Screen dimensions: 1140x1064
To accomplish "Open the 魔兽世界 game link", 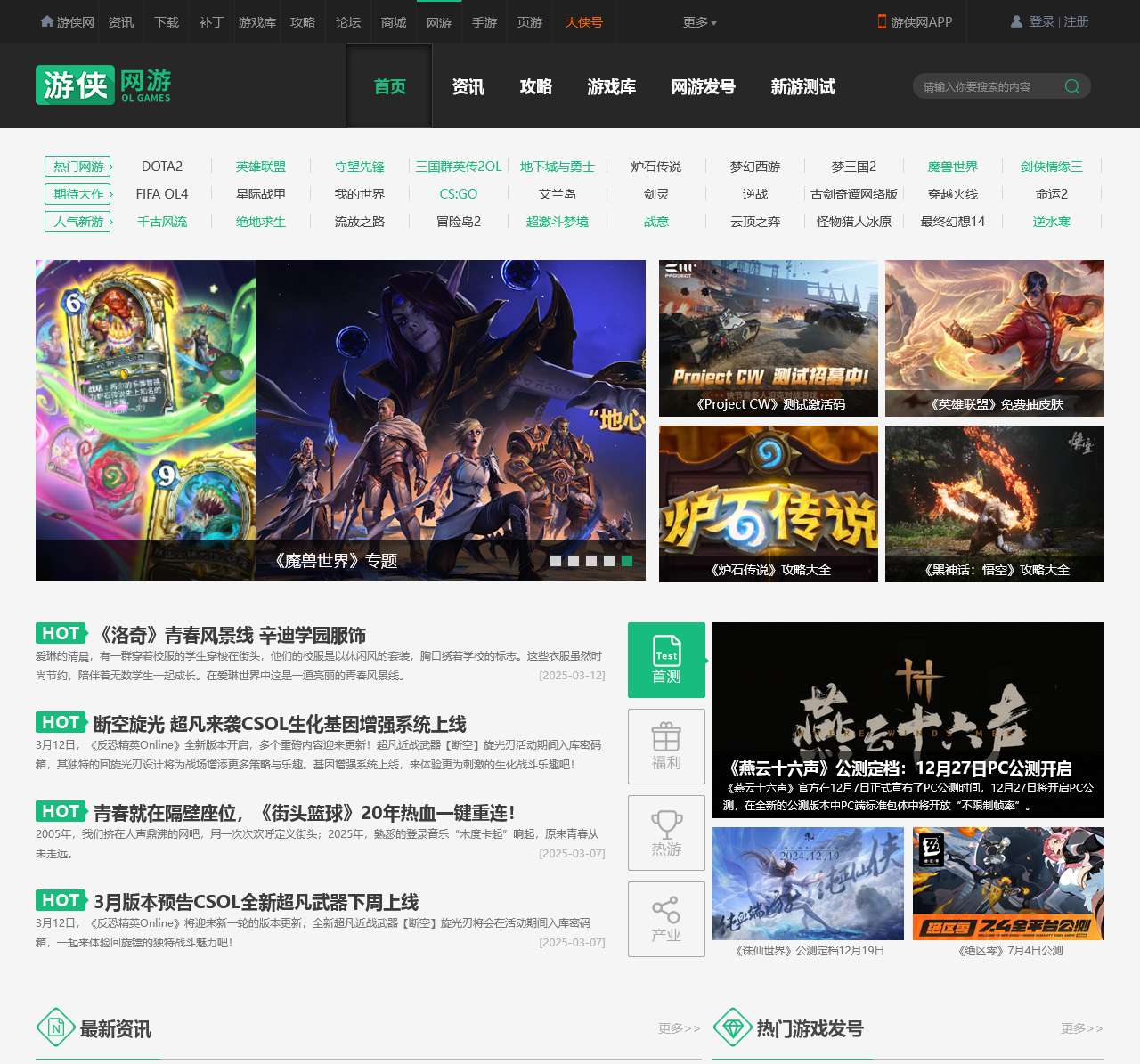I will click(953, 167).
